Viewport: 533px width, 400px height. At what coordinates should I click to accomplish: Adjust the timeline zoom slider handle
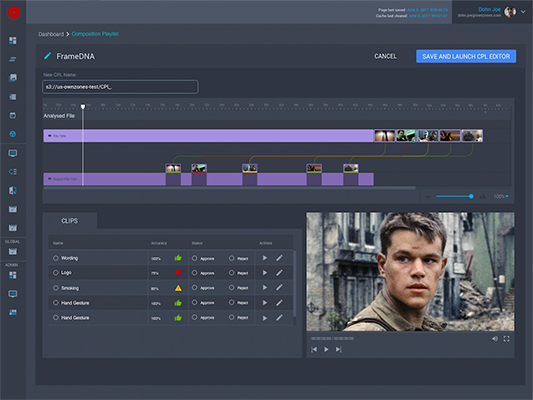(471, 196)
